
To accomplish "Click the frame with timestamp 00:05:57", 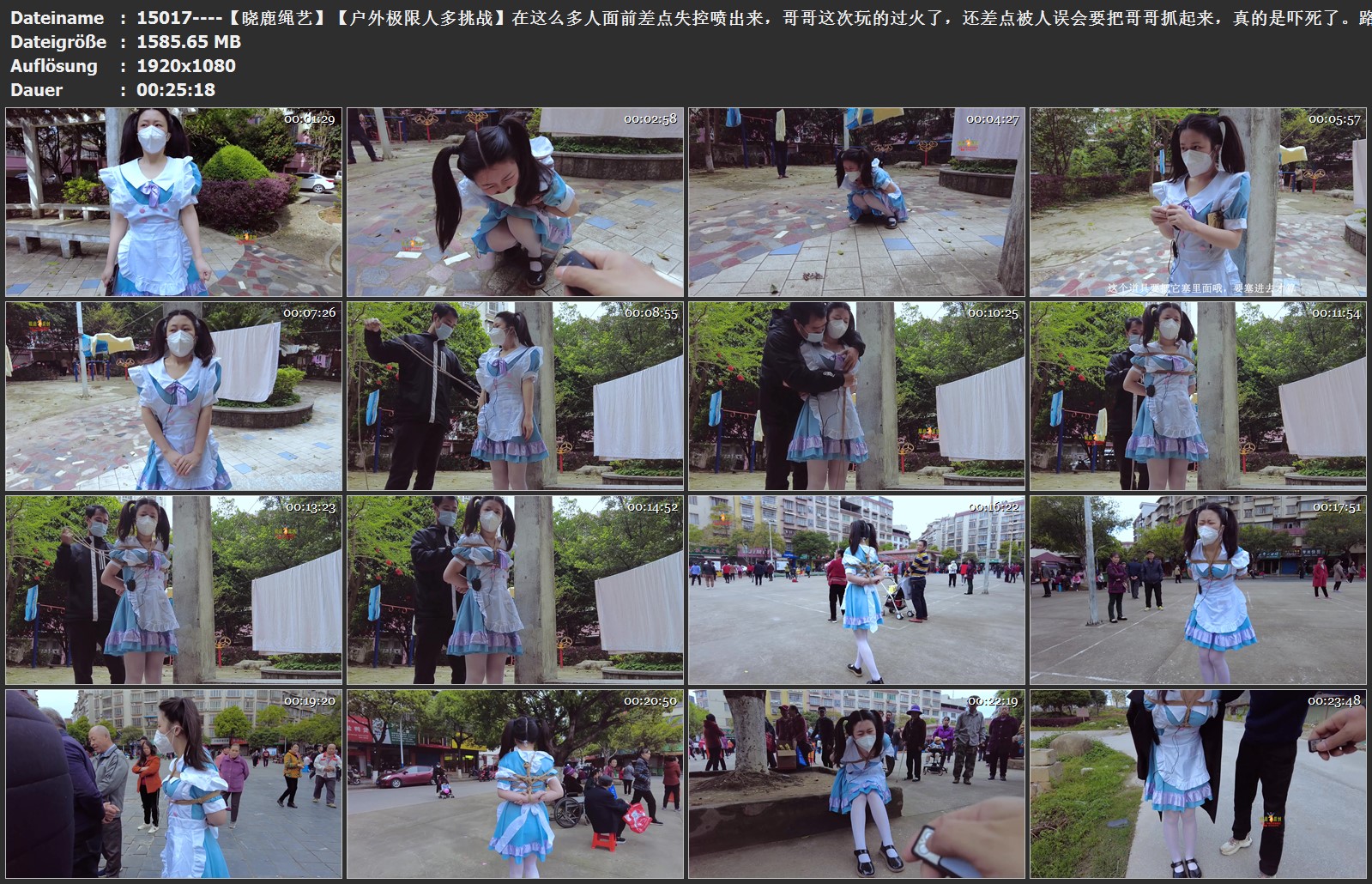I will click(x=1198, y=202).
